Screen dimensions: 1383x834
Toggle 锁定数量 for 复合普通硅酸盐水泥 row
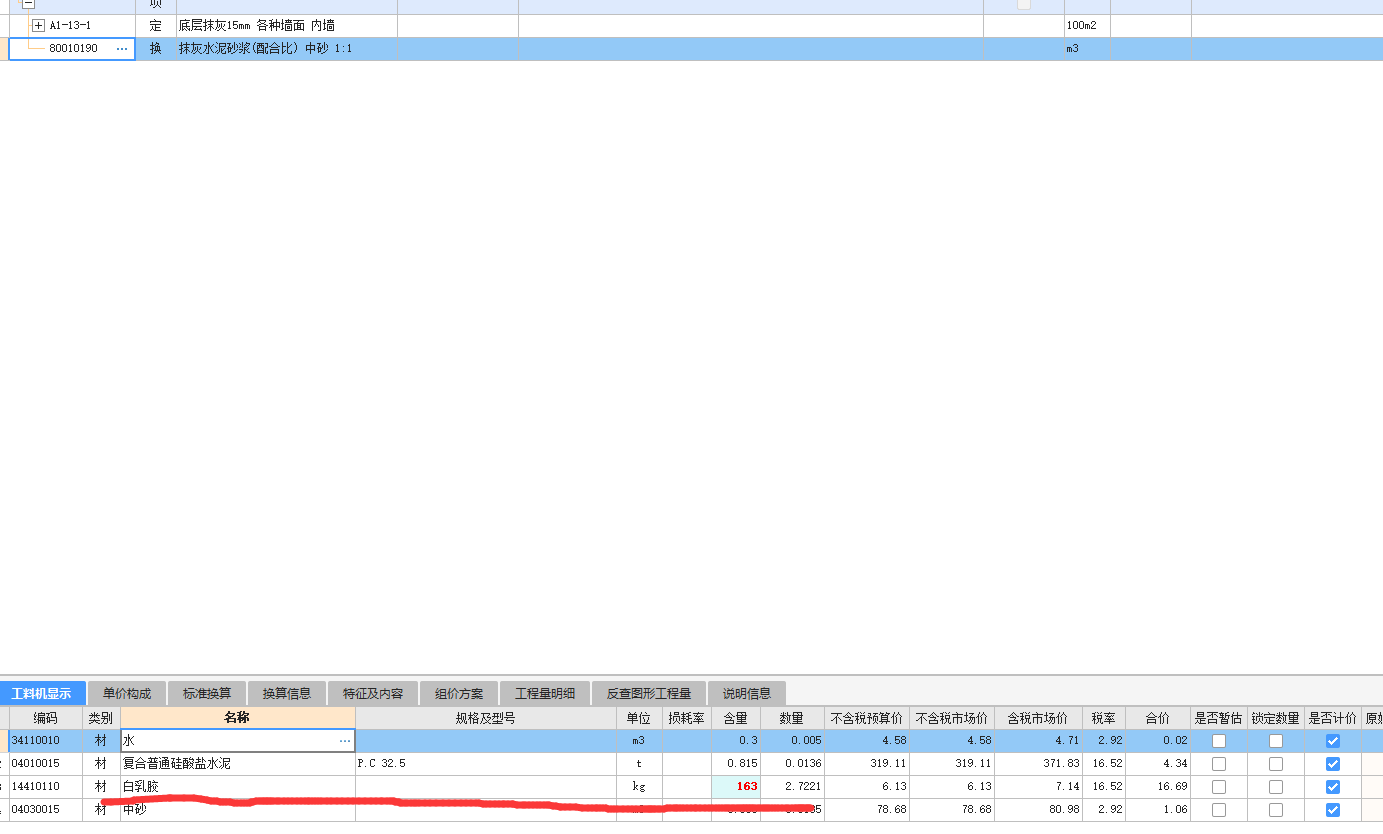[1276, 764]
